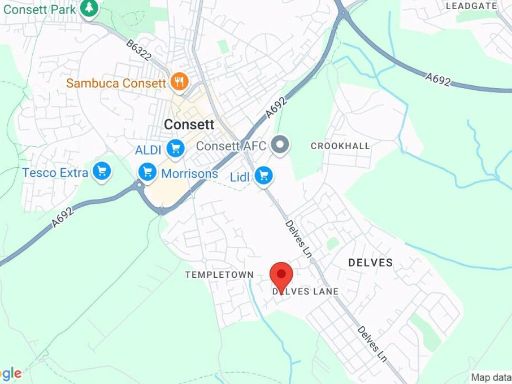Click the Morrisons text label
This screenshot has width=512, height=384.
189,174
